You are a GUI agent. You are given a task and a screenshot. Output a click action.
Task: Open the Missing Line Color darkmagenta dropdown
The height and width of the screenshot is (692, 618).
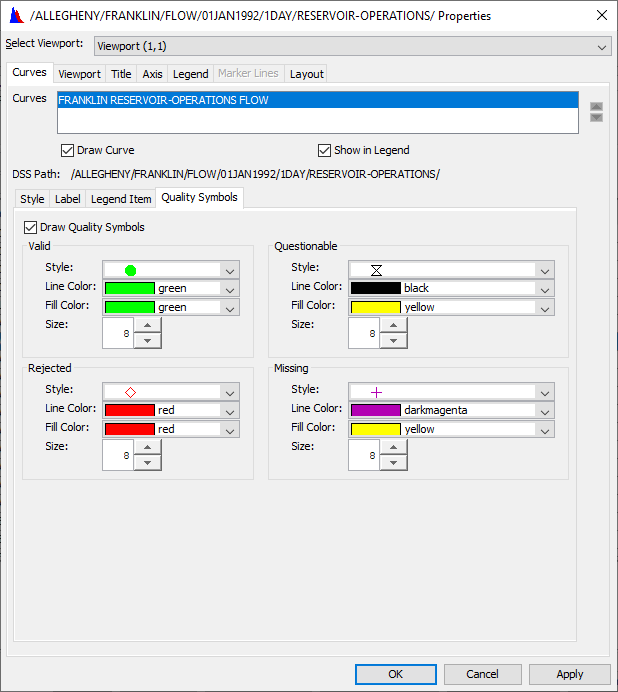[x=544, y=410]
